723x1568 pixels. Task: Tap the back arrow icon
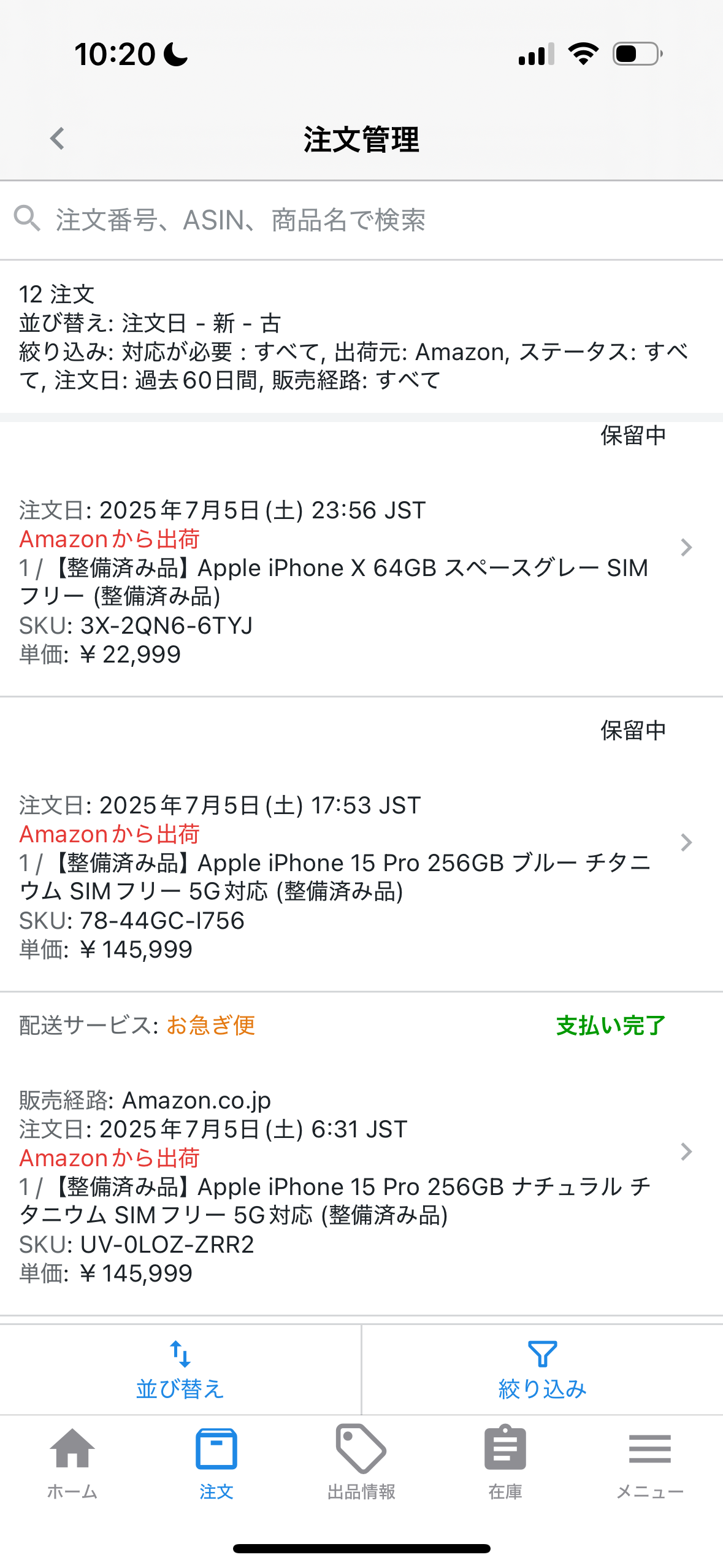point(58,139)
